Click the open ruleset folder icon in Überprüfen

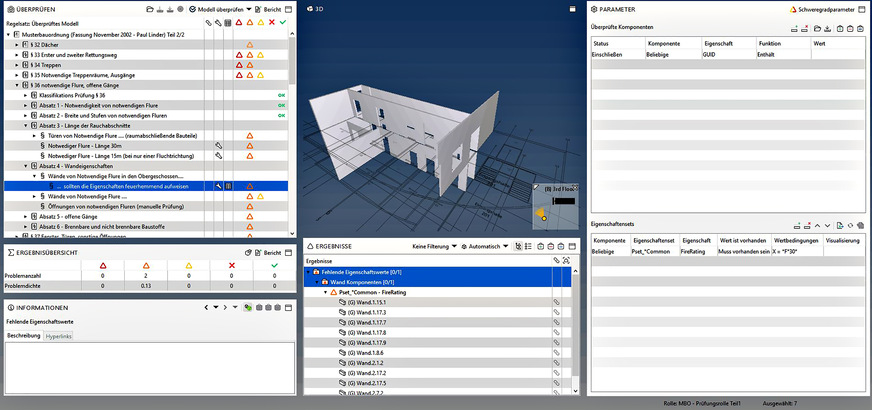coord(149,8)
